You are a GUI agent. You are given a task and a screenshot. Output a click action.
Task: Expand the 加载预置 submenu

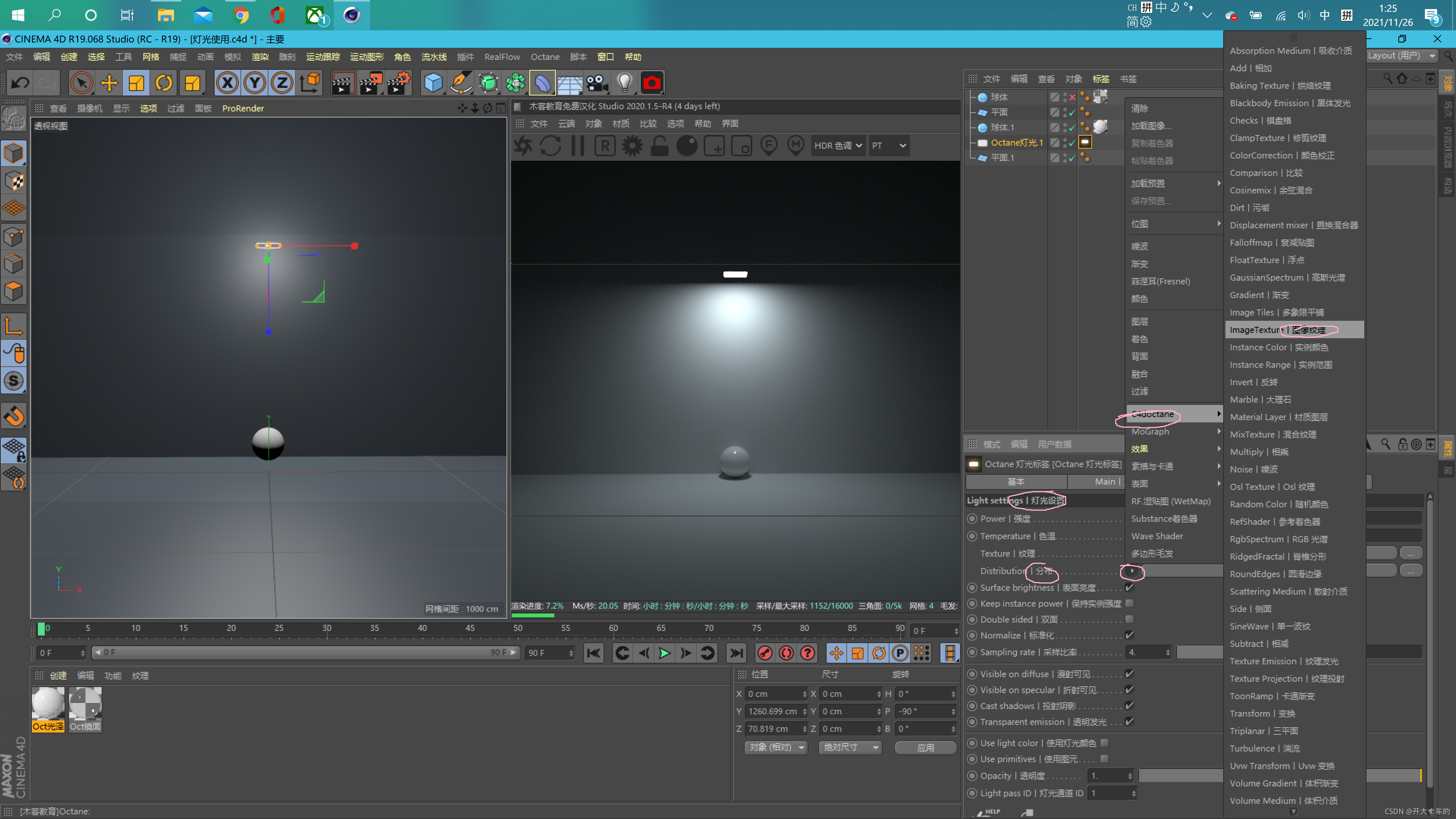[1175, 183]
